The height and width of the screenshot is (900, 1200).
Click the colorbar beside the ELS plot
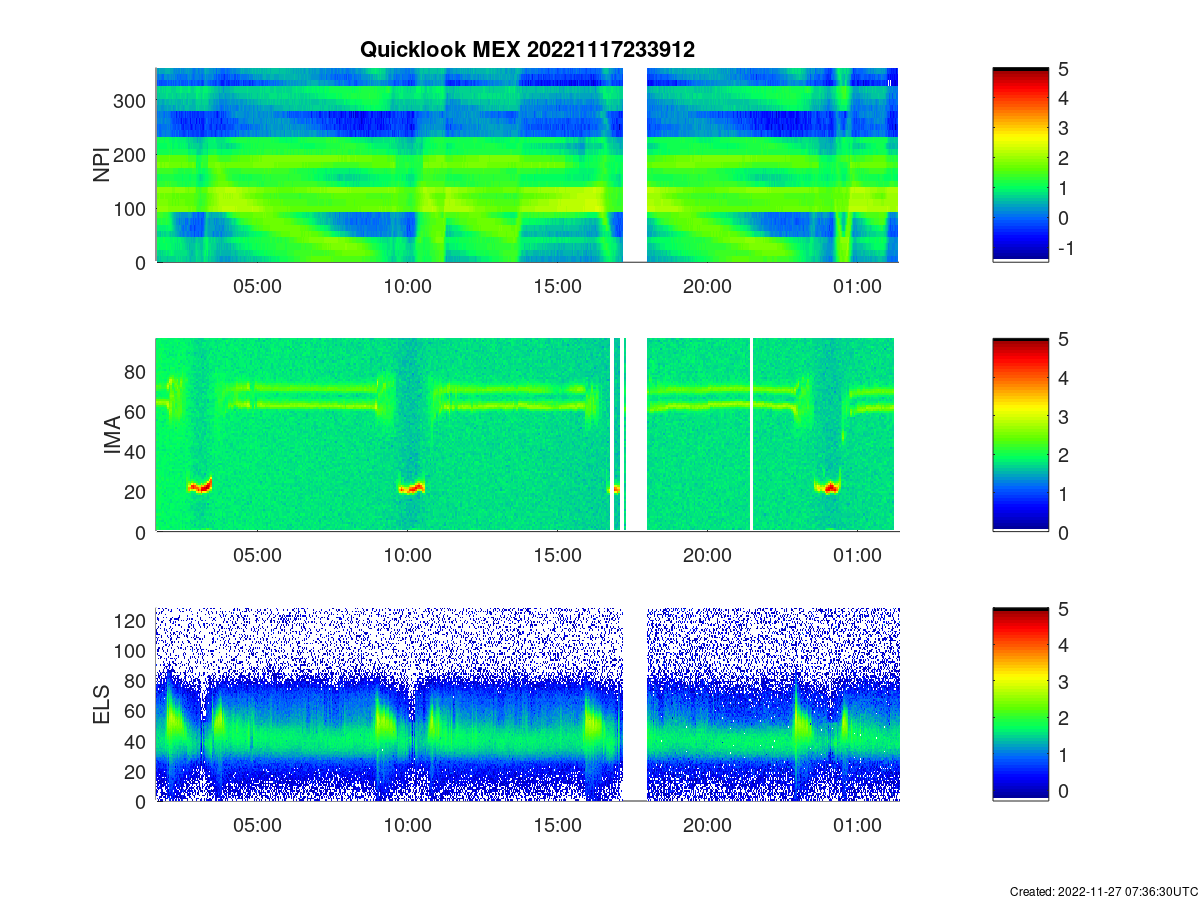(x=1020, y=704)
